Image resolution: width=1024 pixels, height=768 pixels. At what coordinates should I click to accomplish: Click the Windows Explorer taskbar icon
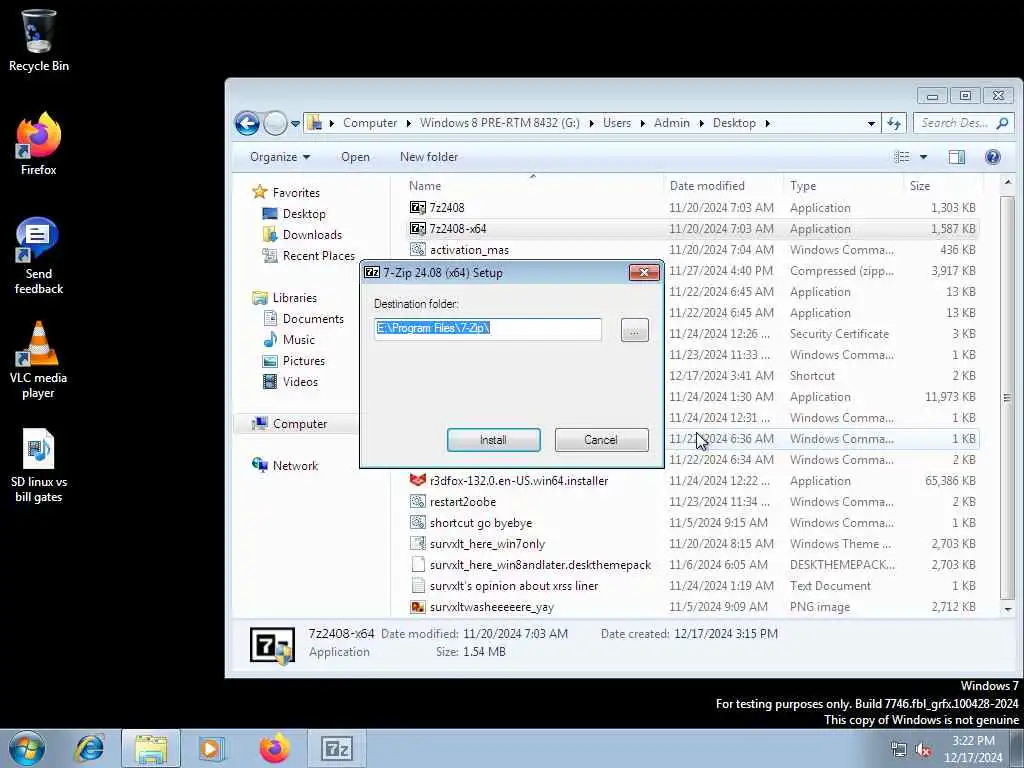point(151,748)
